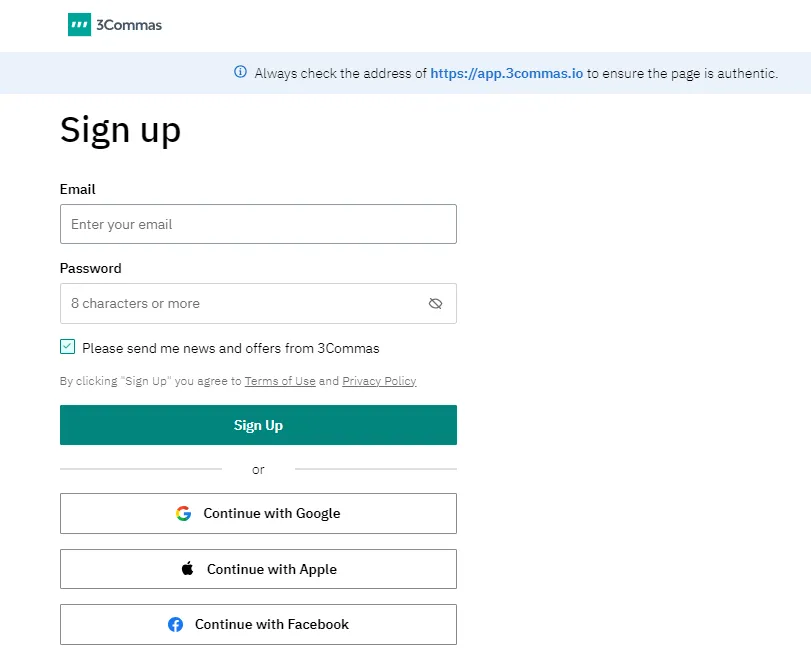Viewport: 811px width, 659px height.
Task: Click the Facebook logo icon
Action: click(175, 624)
